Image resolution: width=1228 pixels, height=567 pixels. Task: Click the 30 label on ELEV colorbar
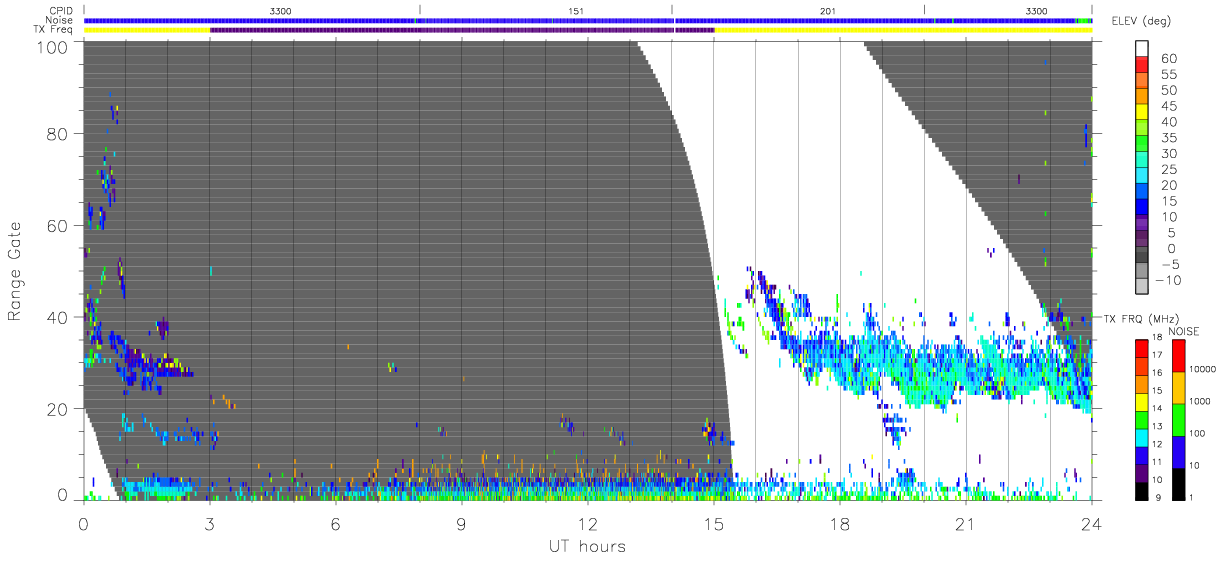(x=1169, y=154)
